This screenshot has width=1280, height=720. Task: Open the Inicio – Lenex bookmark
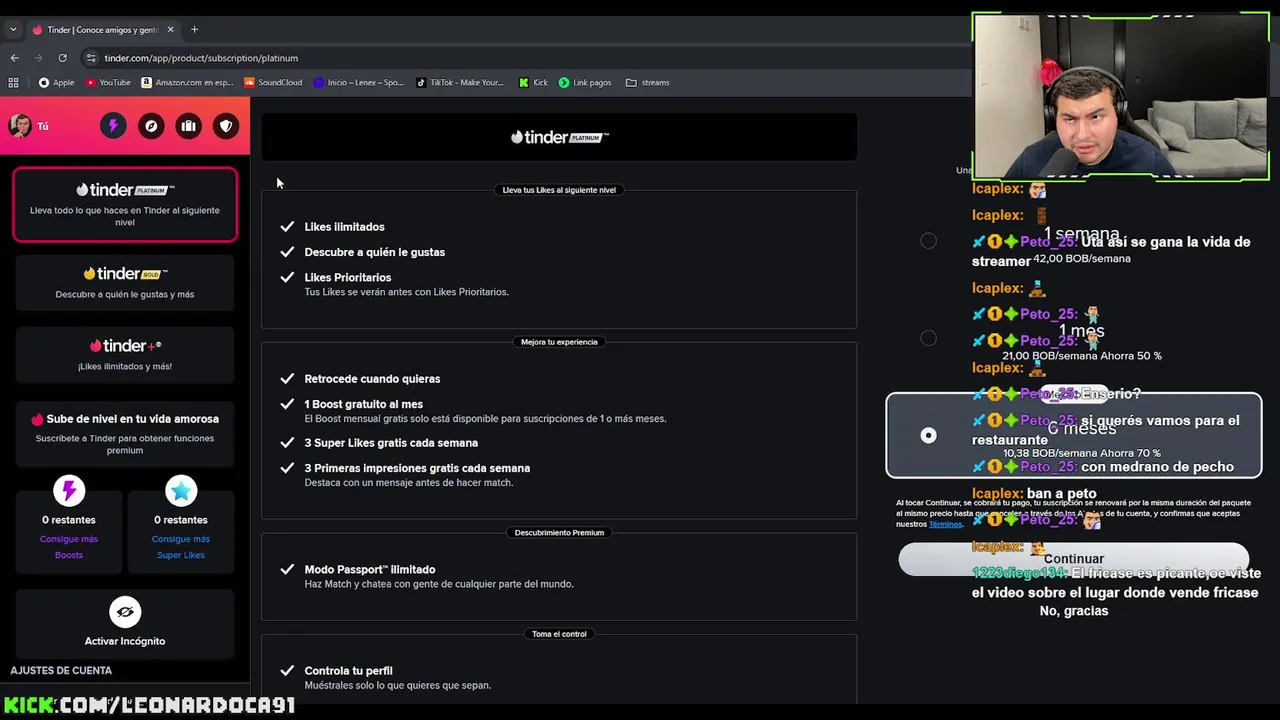[x=359, y=82]
